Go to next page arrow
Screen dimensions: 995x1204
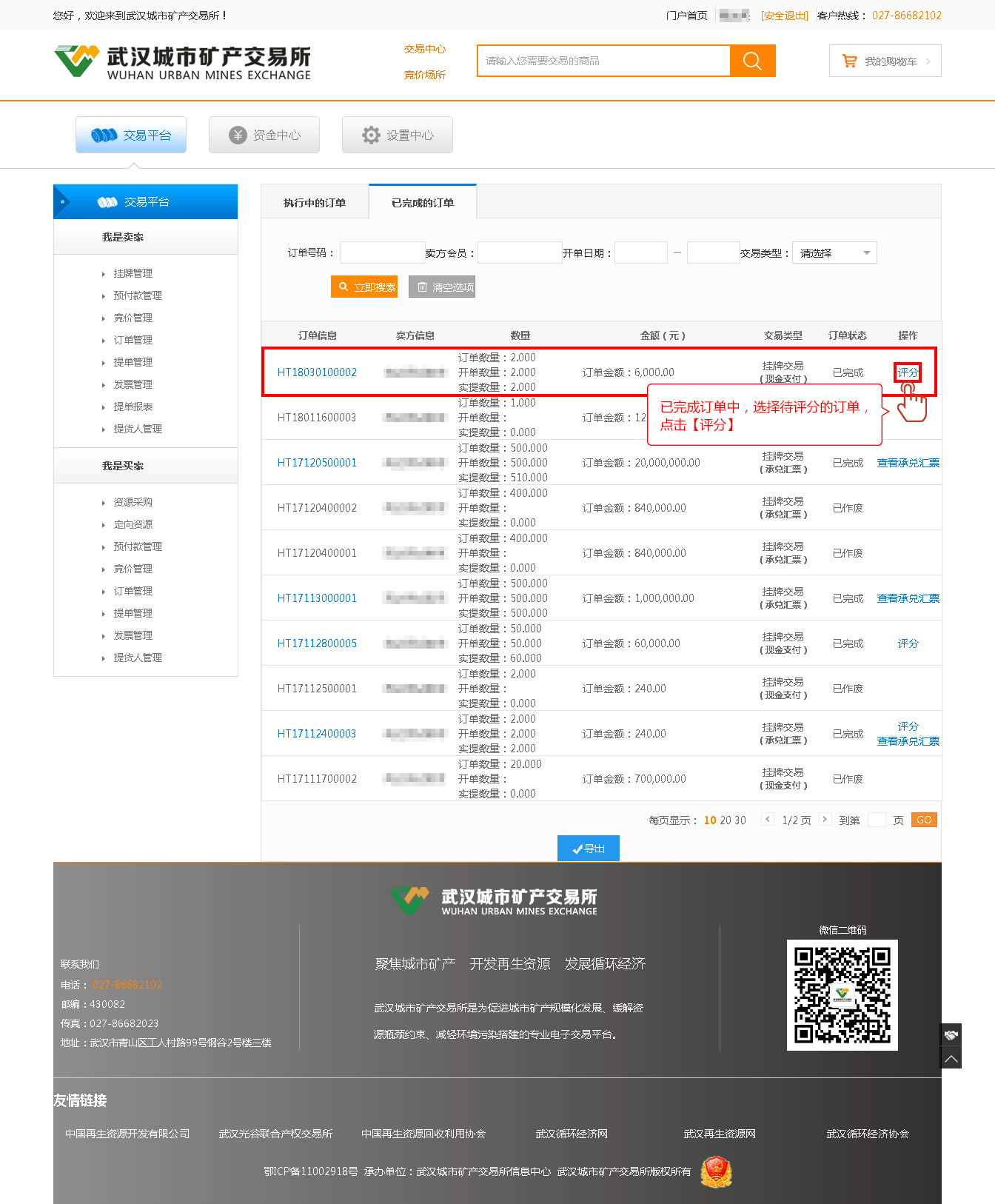(x=825, y=819)
